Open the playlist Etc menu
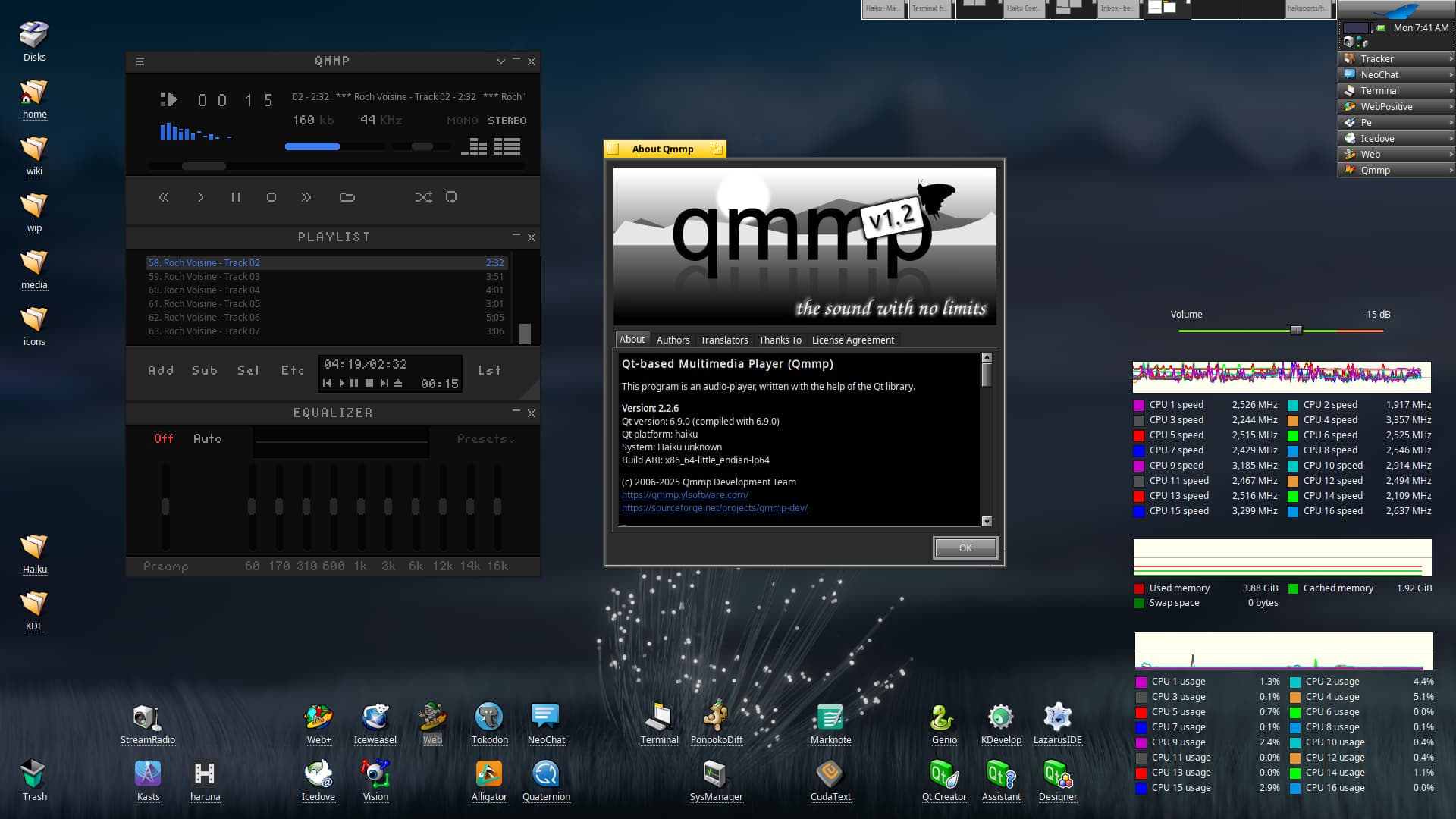 click(x=293, y=370)
